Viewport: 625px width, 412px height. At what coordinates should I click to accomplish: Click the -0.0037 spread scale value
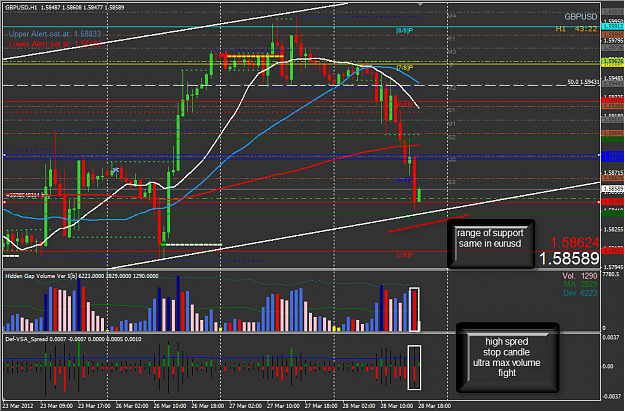click(x=610, y=397)
